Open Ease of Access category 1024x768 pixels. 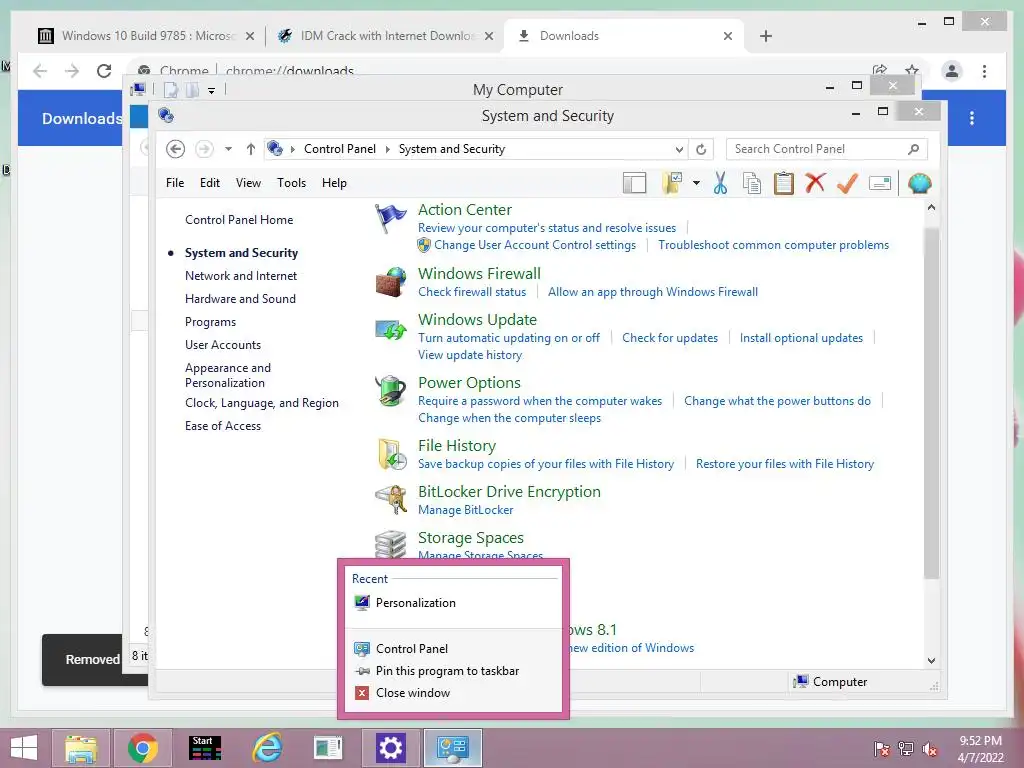223,426
